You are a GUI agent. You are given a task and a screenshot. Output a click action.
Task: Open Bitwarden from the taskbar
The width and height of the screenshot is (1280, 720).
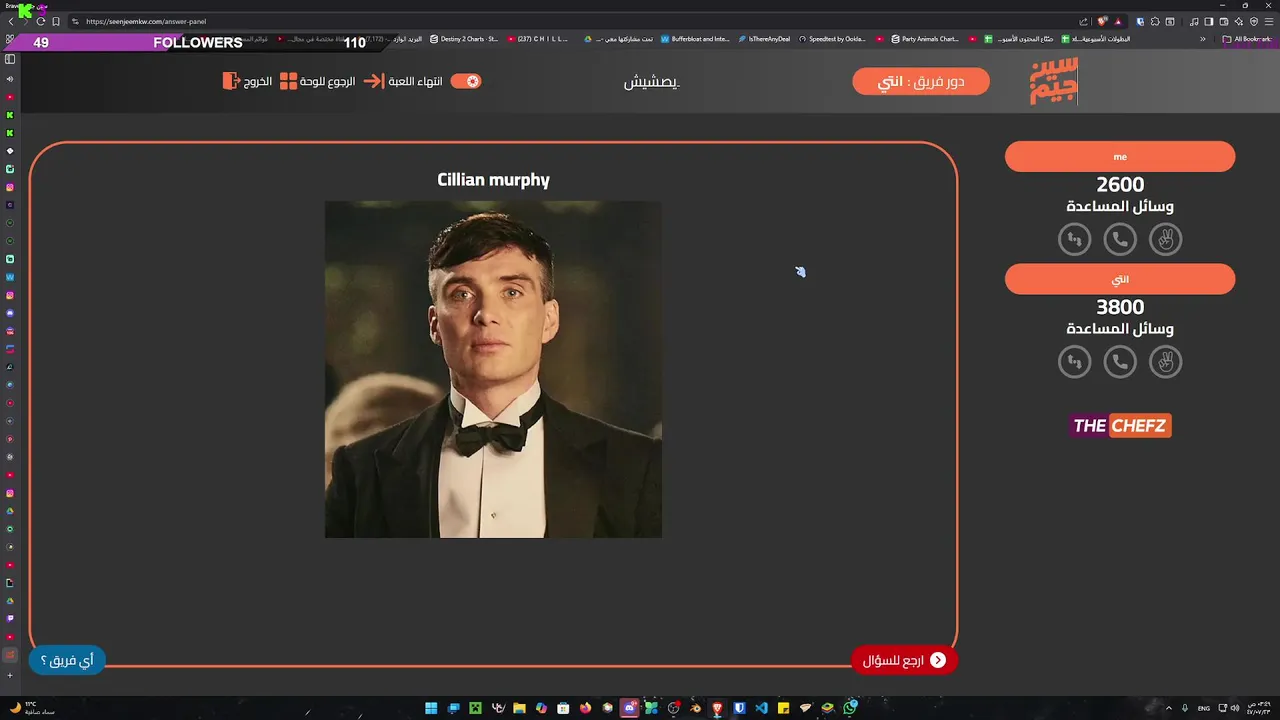[x=739, y=708]
